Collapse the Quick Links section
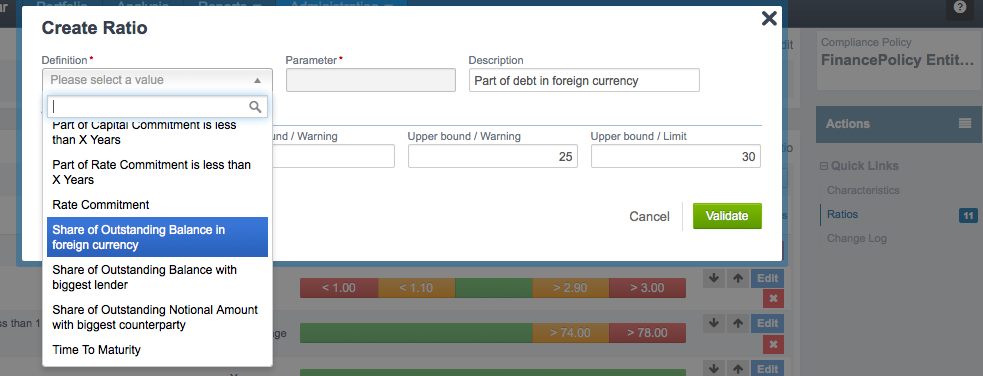The height and width of the screenshot is (376, 983). tap(824, 166)
